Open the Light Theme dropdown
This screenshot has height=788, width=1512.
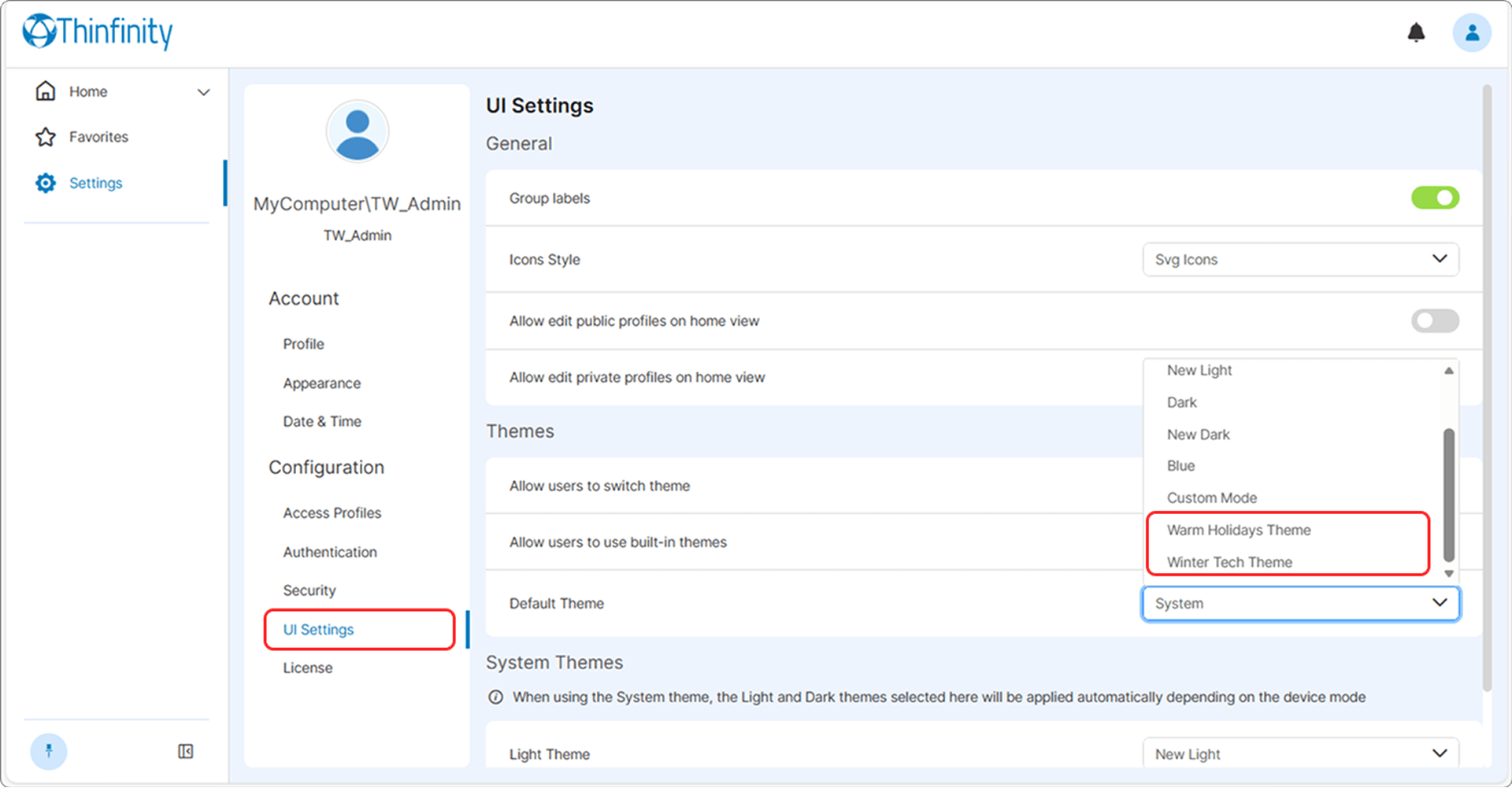pyautogui.click(x=1300, y=753)
